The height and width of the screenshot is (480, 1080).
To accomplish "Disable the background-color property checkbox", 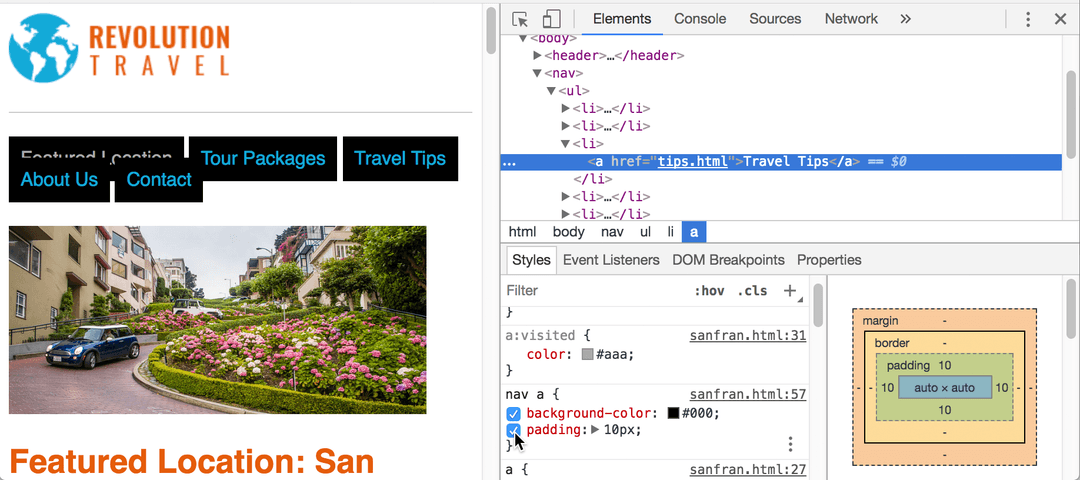I will pos(513,414).
